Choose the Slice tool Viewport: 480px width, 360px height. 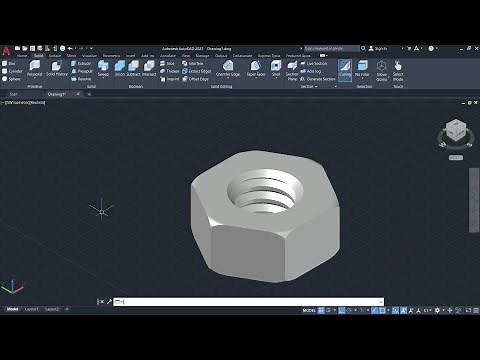click(x=167, y=63)
